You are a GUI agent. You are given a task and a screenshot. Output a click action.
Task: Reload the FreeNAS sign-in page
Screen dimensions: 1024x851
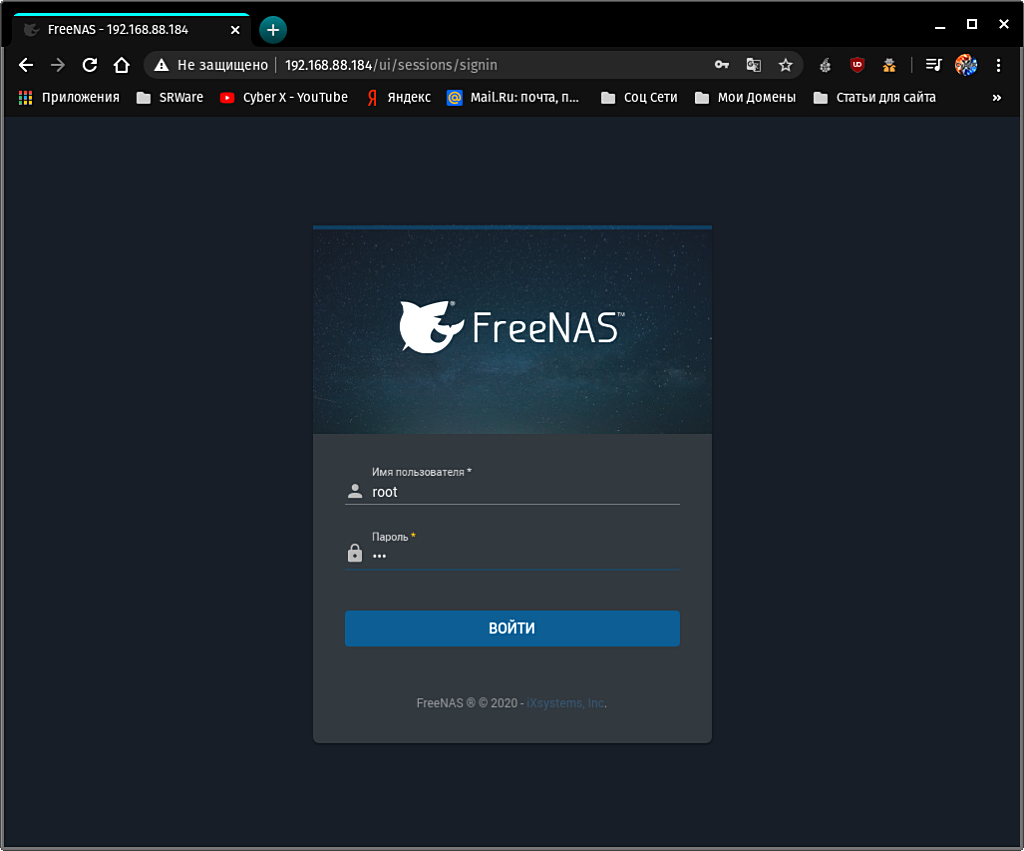tap(90, 65)
